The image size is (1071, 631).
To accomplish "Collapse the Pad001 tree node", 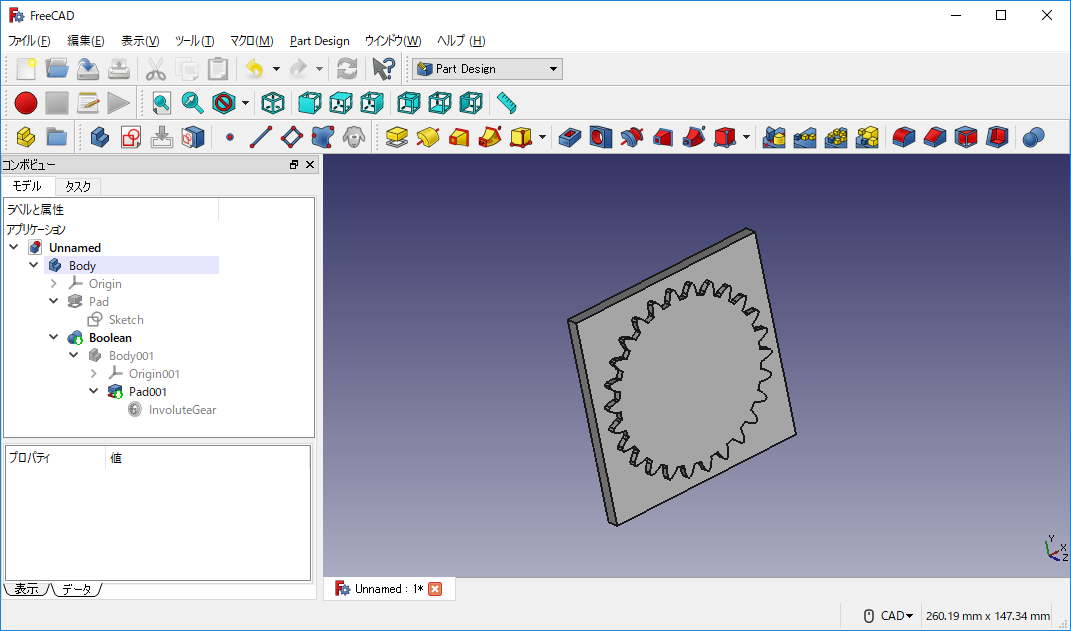I will tap(94, 391).
